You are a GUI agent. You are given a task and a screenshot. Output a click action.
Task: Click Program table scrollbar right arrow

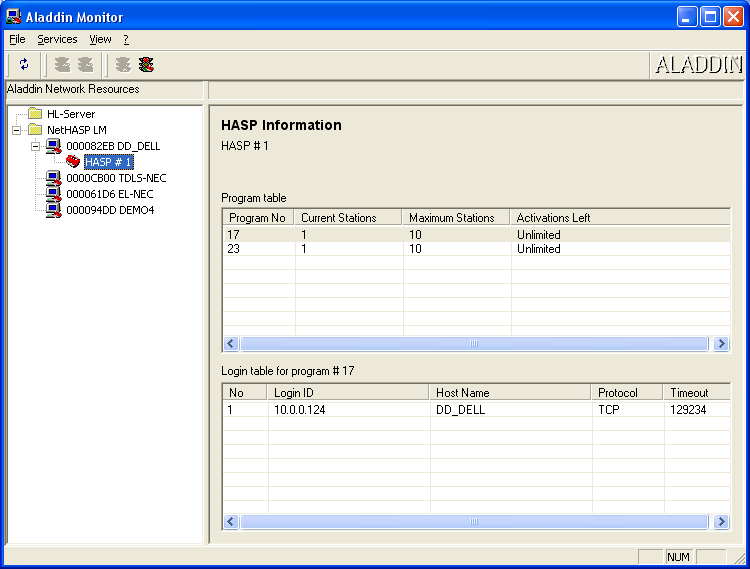pyautogui.click(x=721, y=343)
